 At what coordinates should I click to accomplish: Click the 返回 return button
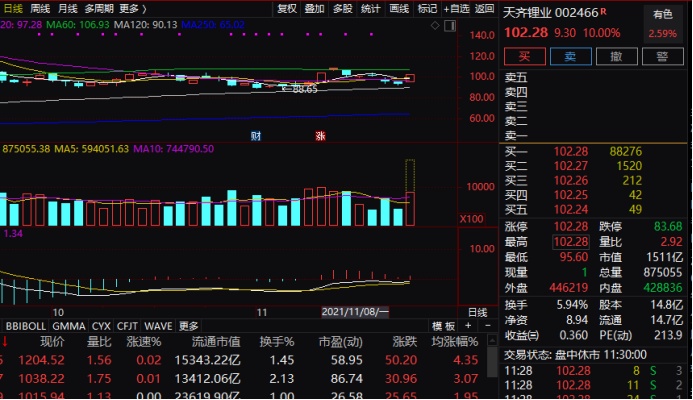pyautogui.click(x=484, y=8)
